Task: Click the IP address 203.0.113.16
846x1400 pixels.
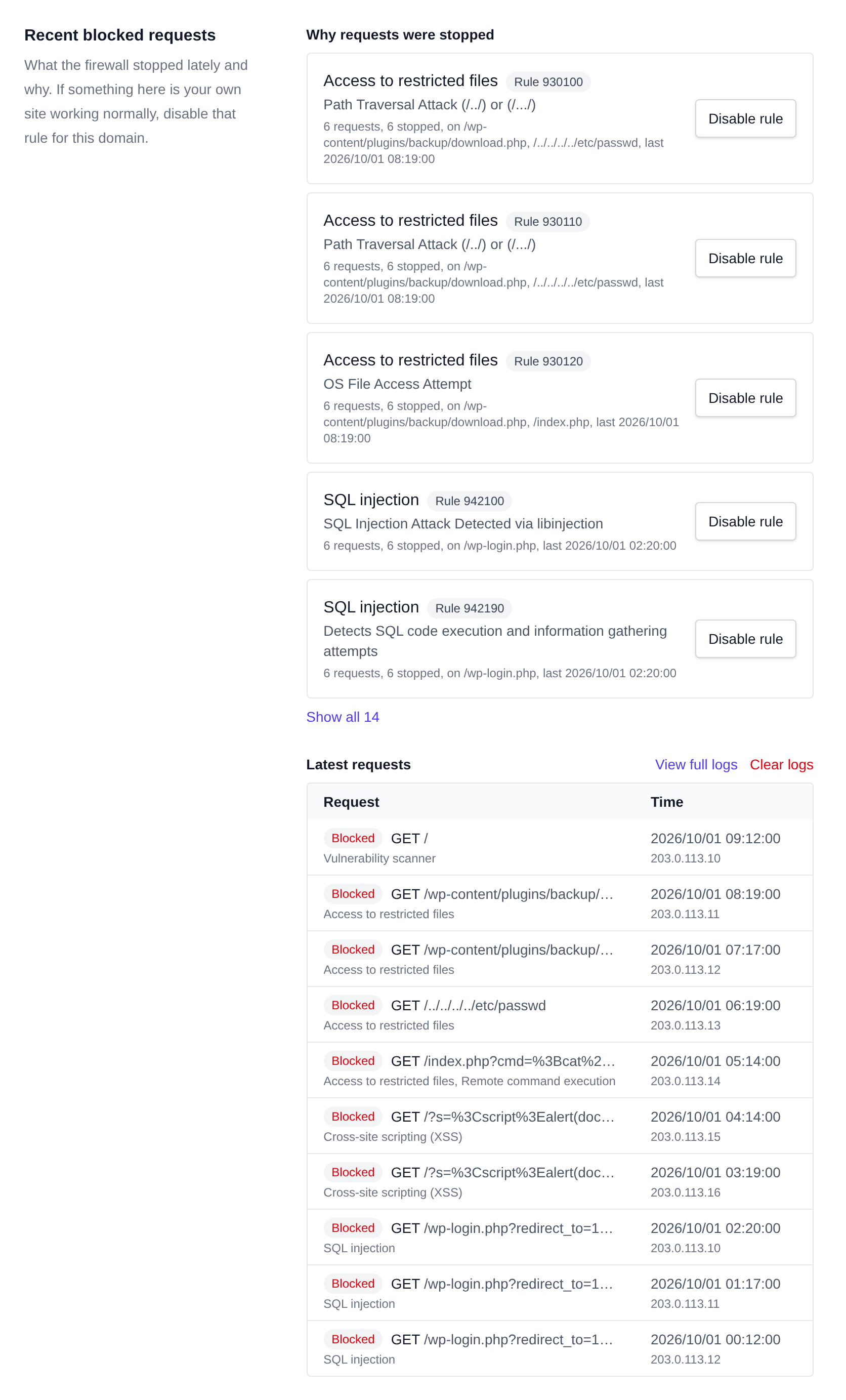Action: tap(685, 1192)
